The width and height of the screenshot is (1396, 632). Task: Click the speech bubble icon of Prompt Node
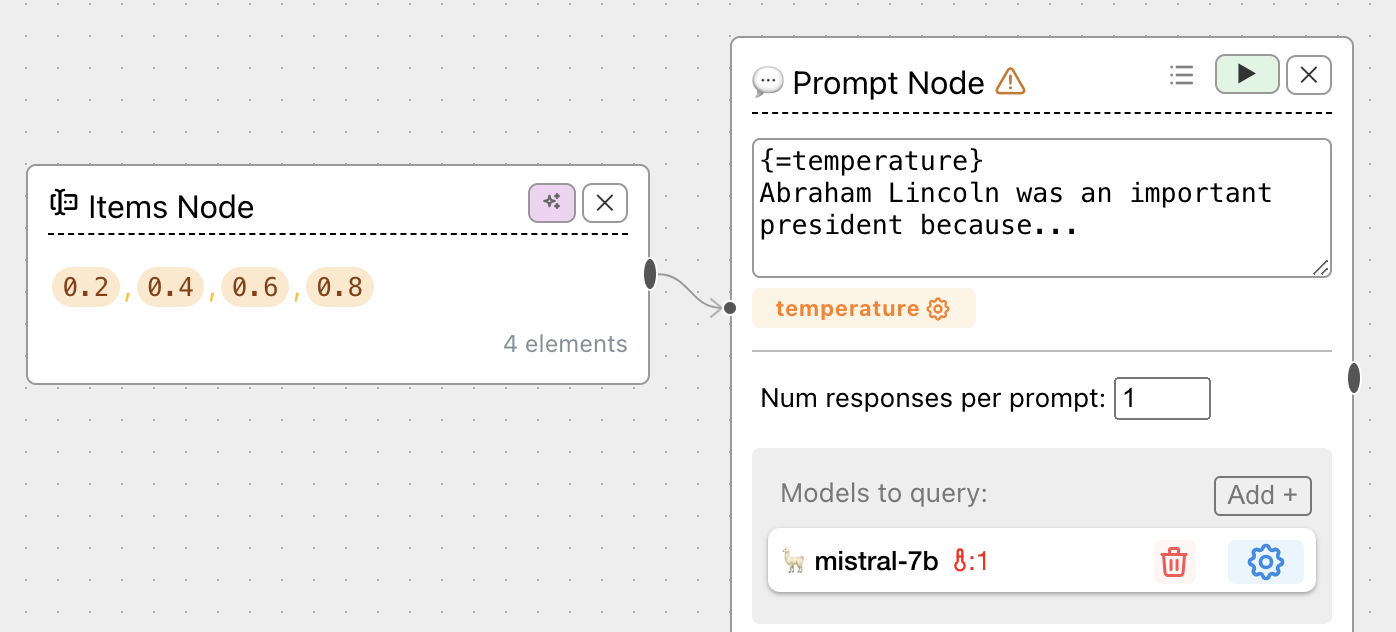tap(767, 81)
